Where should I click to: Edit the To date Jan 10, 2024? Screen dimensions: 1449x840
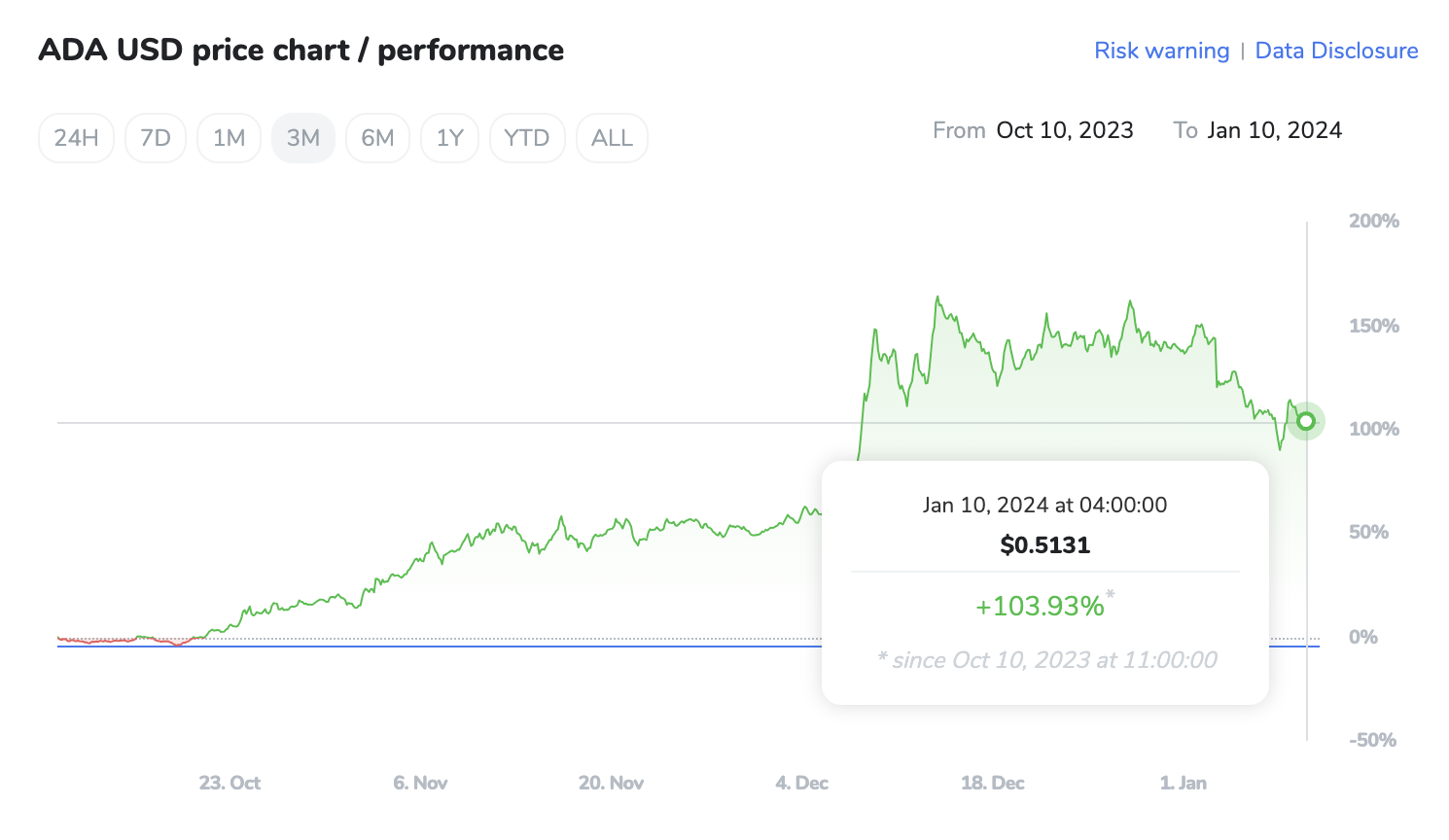pos(1274,130)
